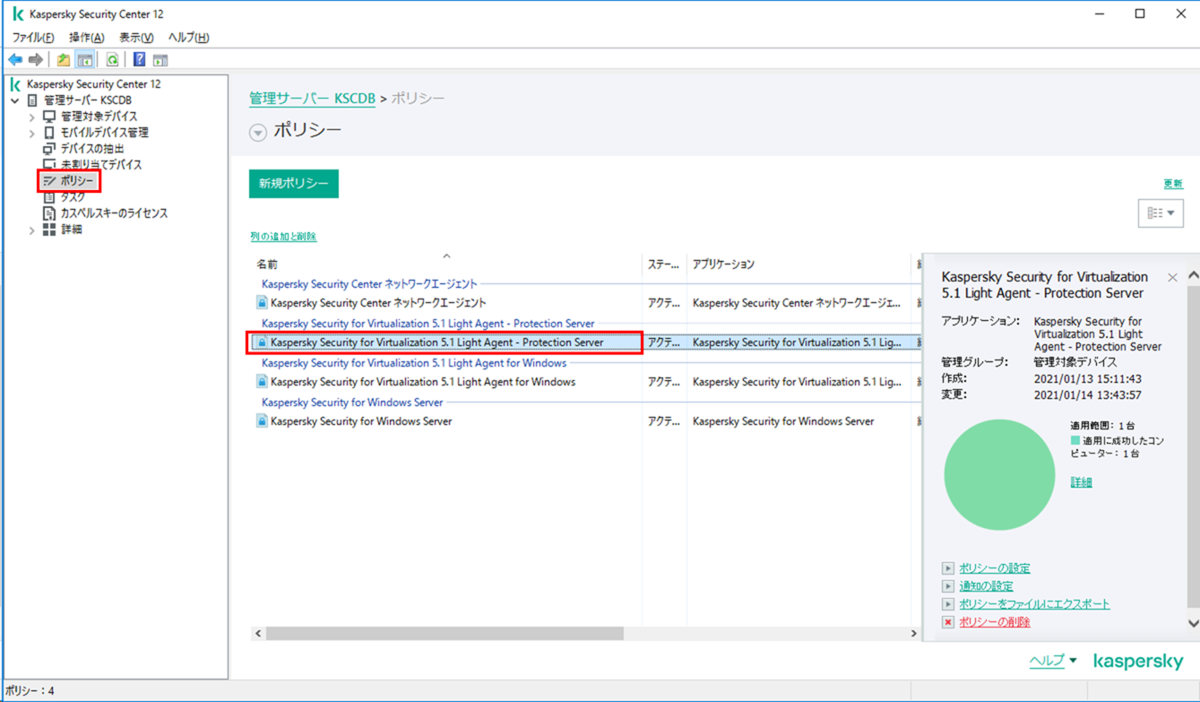1200x702 pixels.
Task: Expand the 詳細 tree node arrow
Action: pos(32,229)
